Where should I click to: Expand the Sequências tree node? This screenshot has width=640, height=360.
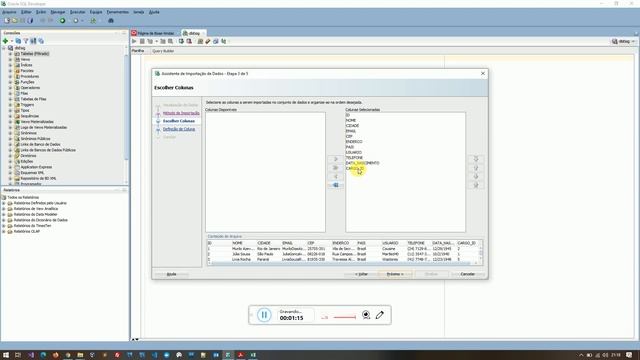[x=10, y=116]
